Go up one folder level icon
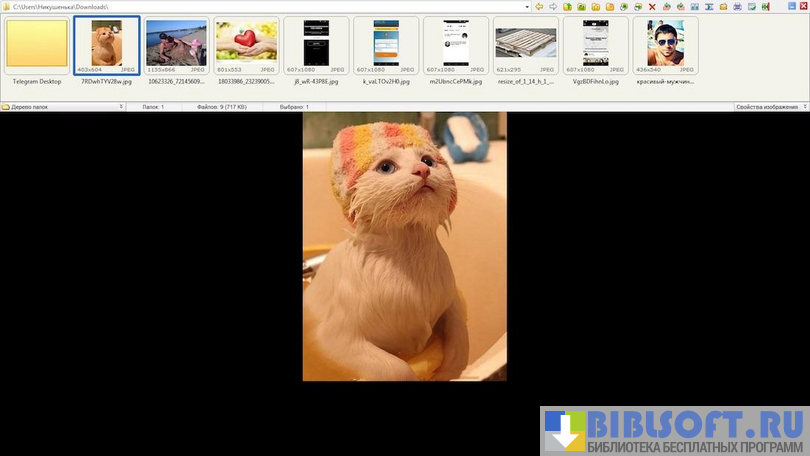Viewport: 810px width, 456px height. point(567,7)
